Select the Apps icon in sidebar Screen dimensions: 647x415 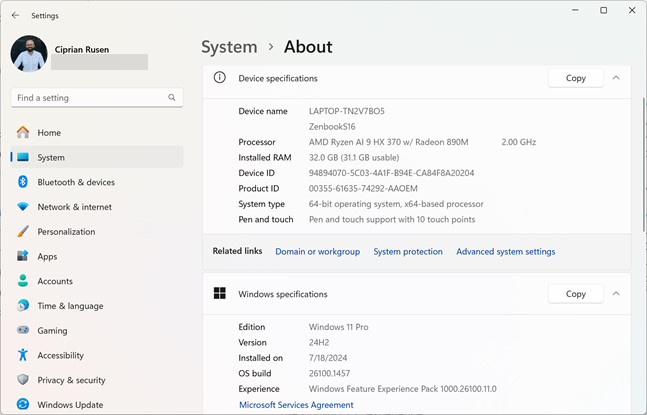point(23,256)
